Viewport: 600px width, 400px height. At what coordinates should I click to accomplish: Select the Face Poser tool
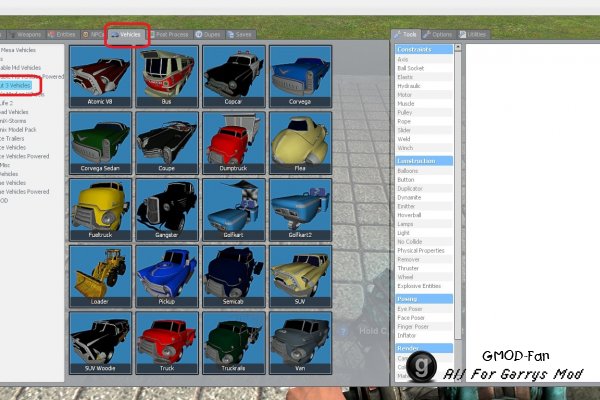coord(424,318)
